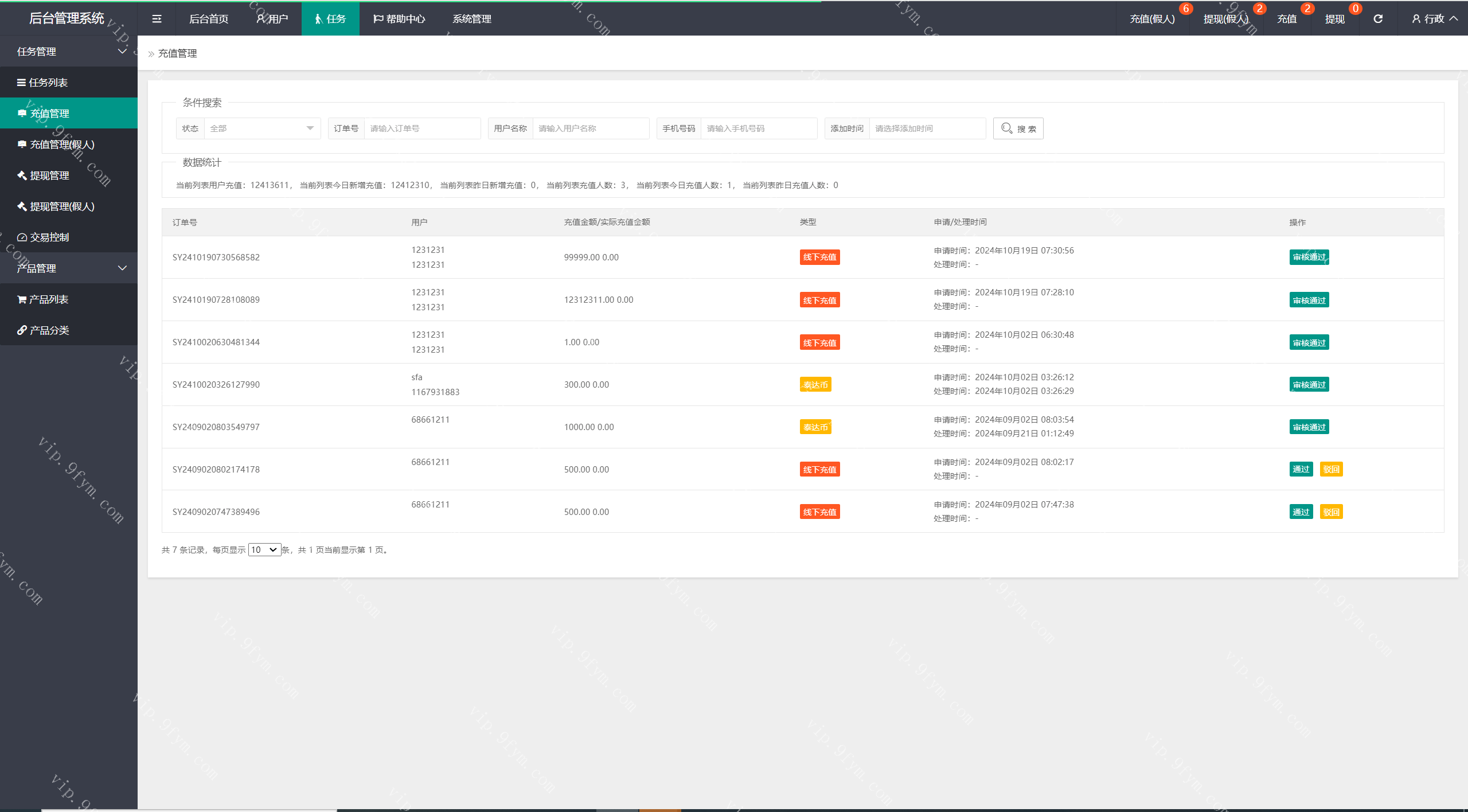This screenshot has width=1468, height=812.
Task: Click the hamburger menu collapse icon
Action: (157, 19)
